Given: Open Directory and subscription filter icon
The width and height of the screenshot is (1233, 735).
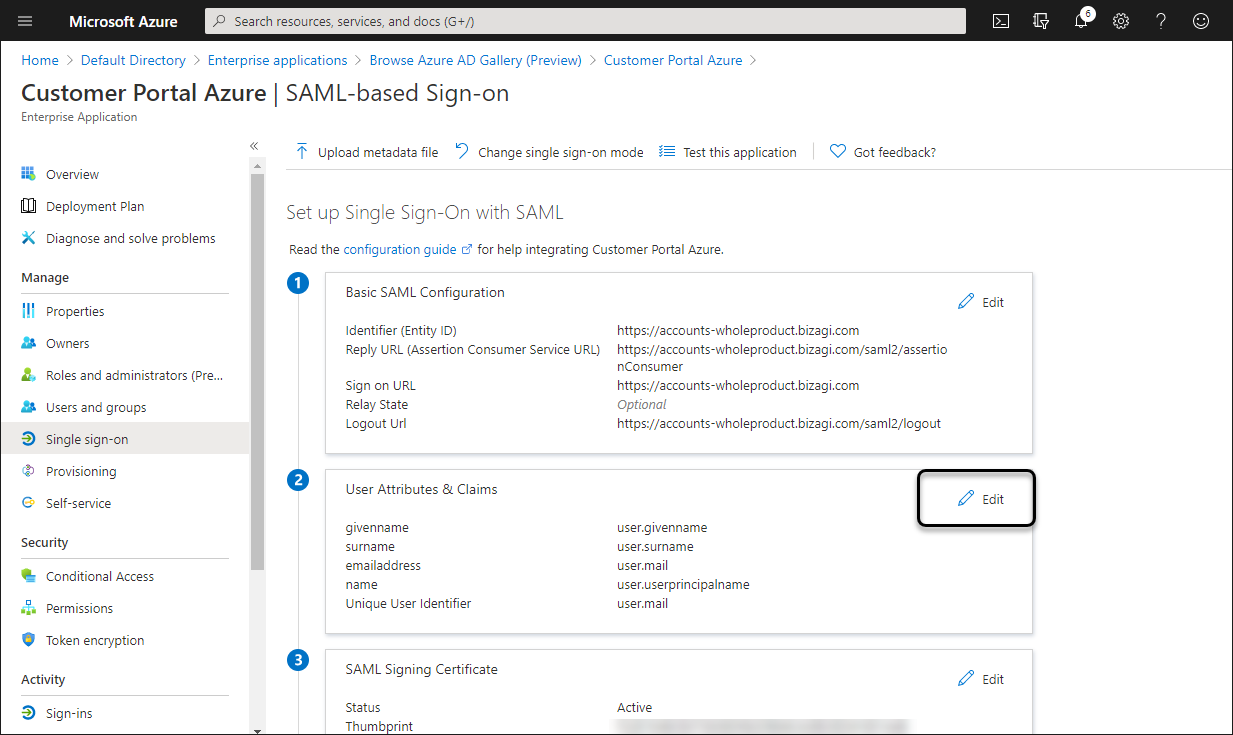Looking at the screenshot, I should click(x=1041, y=21).
